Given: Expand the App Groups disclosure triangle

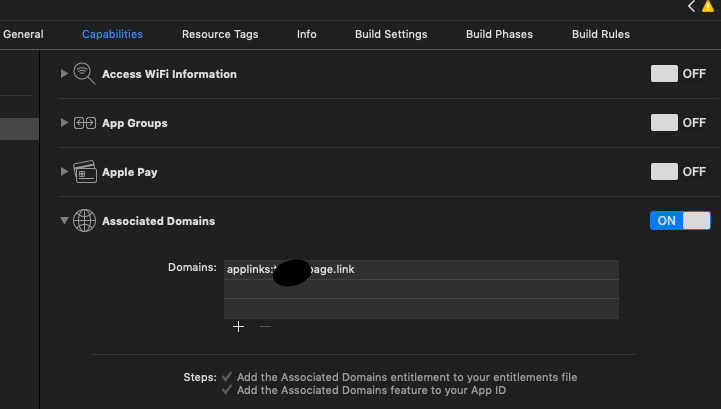Looking at the screenshot, I should point(64,123).
